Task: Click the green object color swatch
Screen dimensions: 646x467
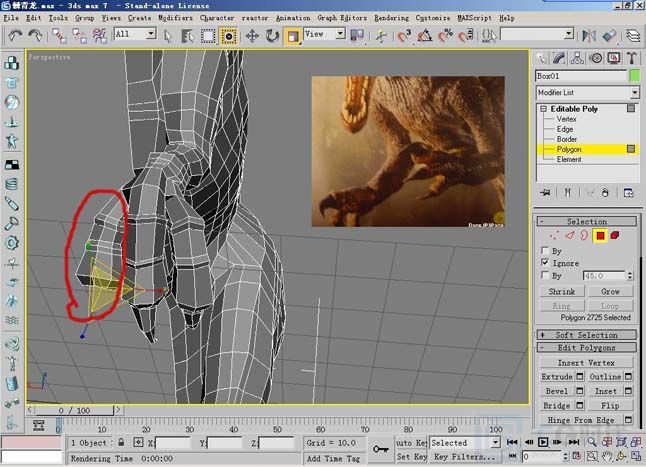Action: coord(635,76)
